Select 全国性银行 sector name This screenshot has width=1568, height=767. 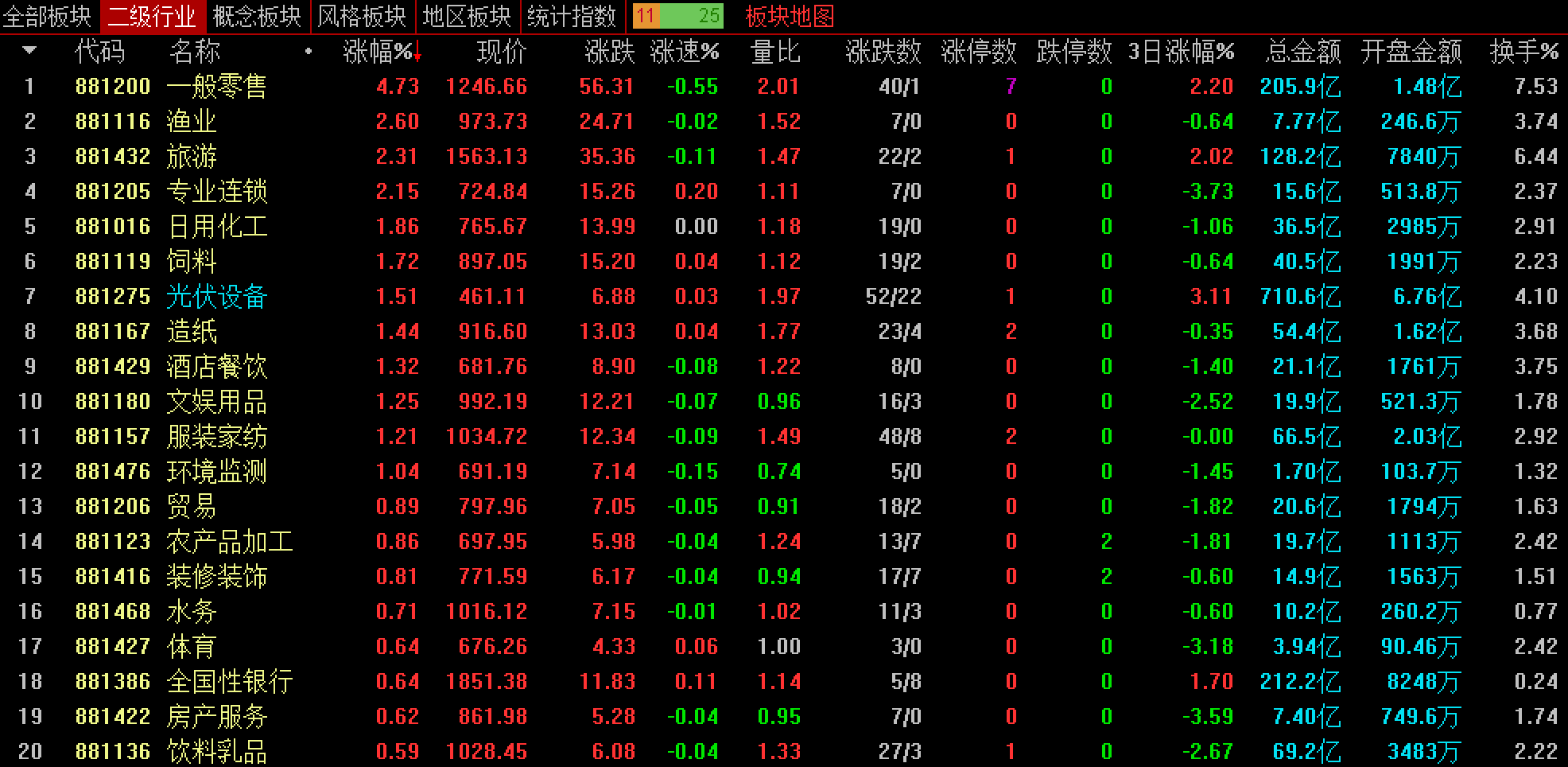point(230,681)
